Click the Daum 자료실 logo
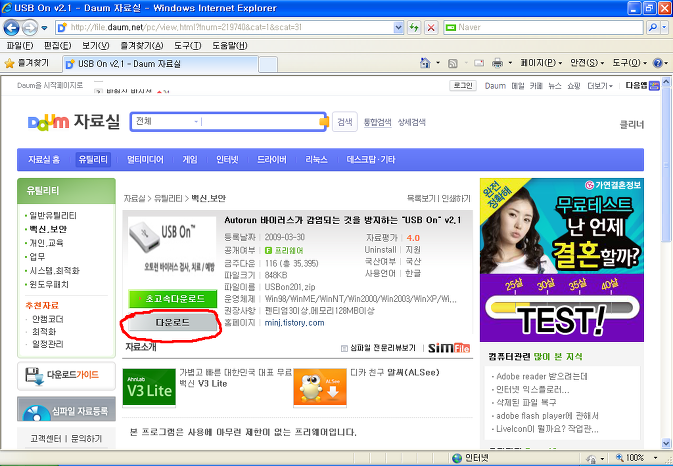The width and height of the screenshot is (673, 466). [73, 122]
